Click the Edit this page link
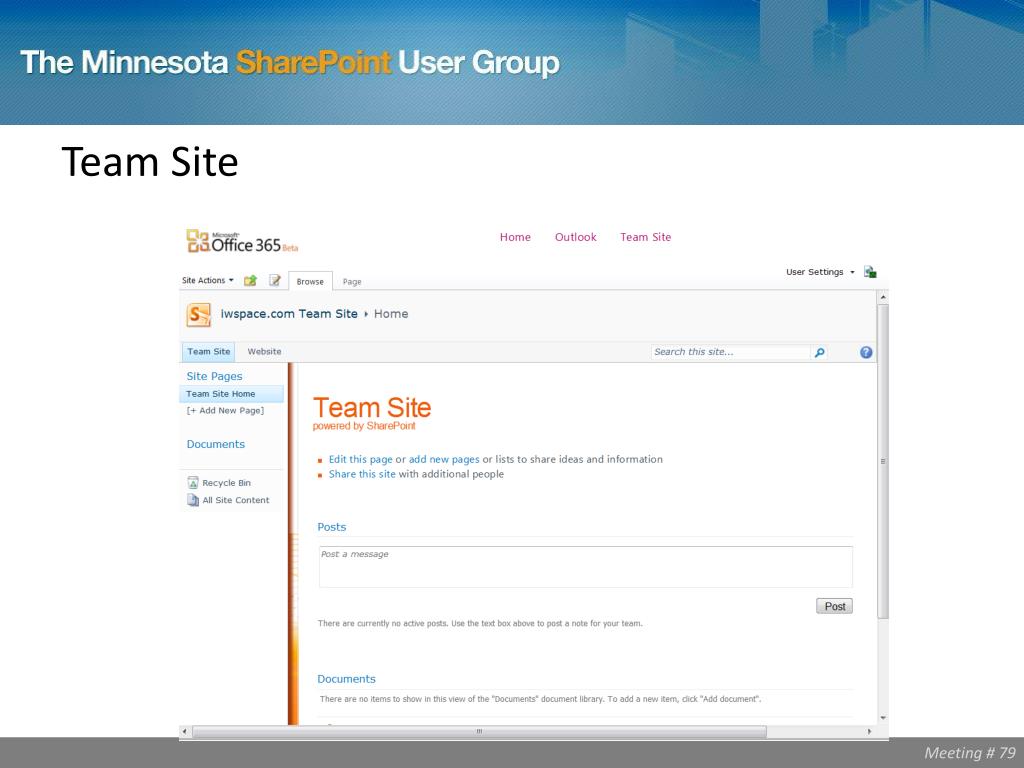 coord(360,459)
